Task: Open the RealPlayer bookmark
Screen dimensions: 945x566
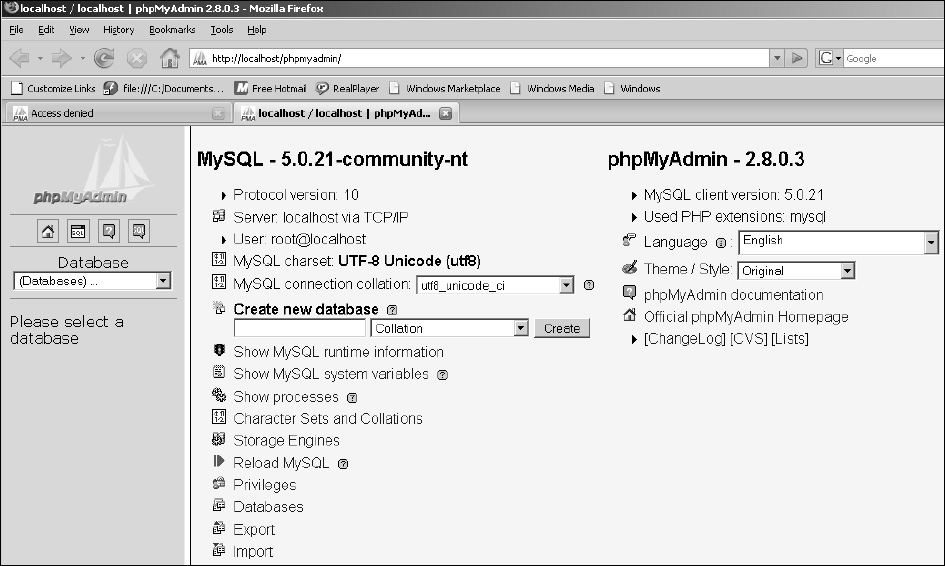Action: click(x=348, y=89)
